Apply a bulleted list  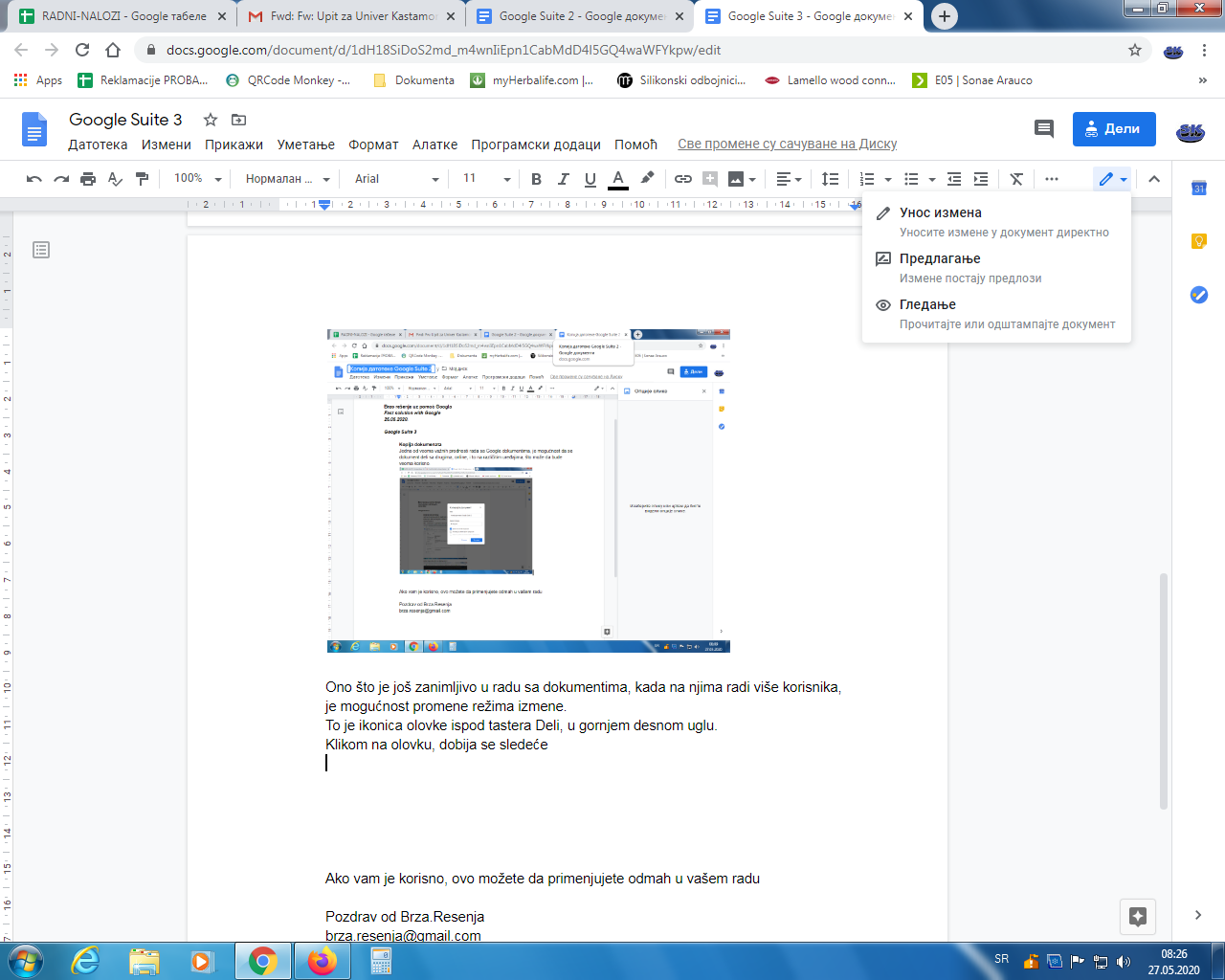tap(911, 179)
